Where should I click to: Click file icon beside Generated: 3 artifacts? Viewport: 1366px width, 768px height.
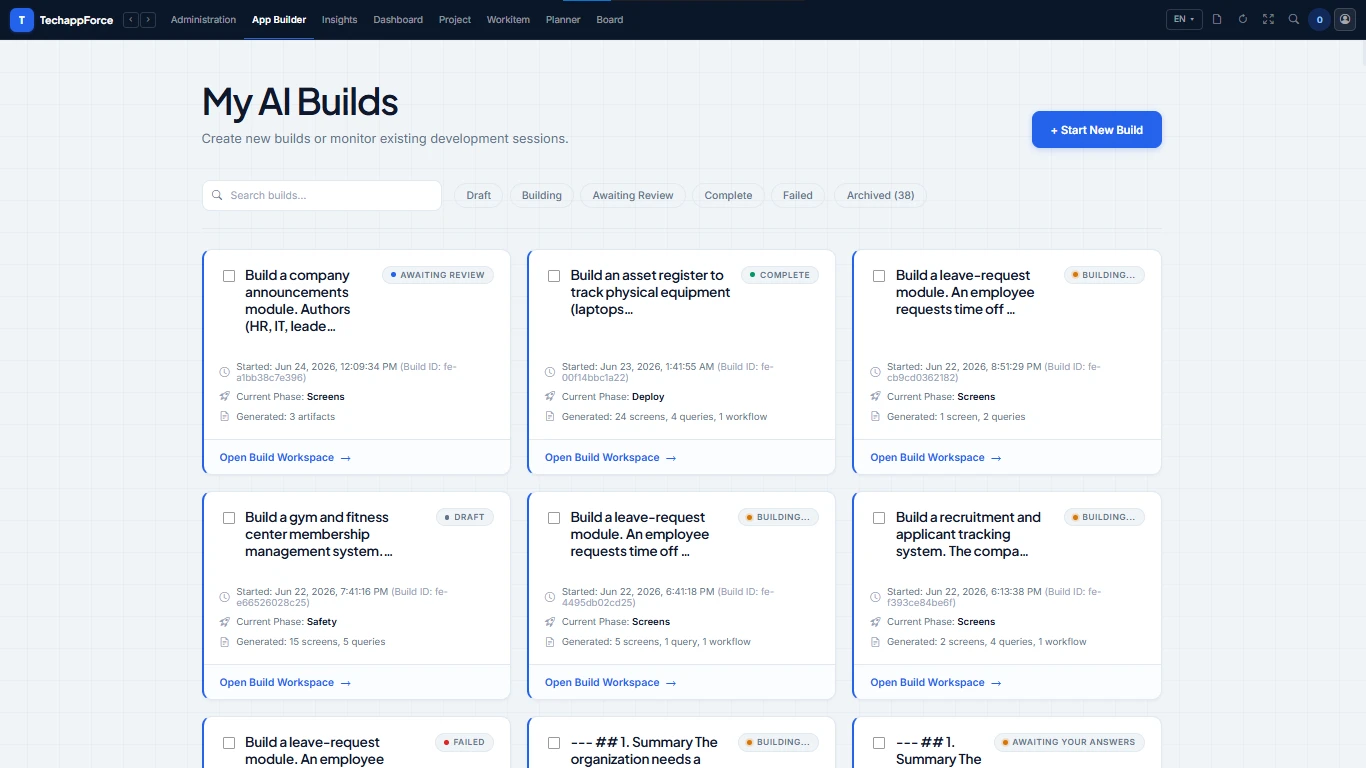coord(224,417)
